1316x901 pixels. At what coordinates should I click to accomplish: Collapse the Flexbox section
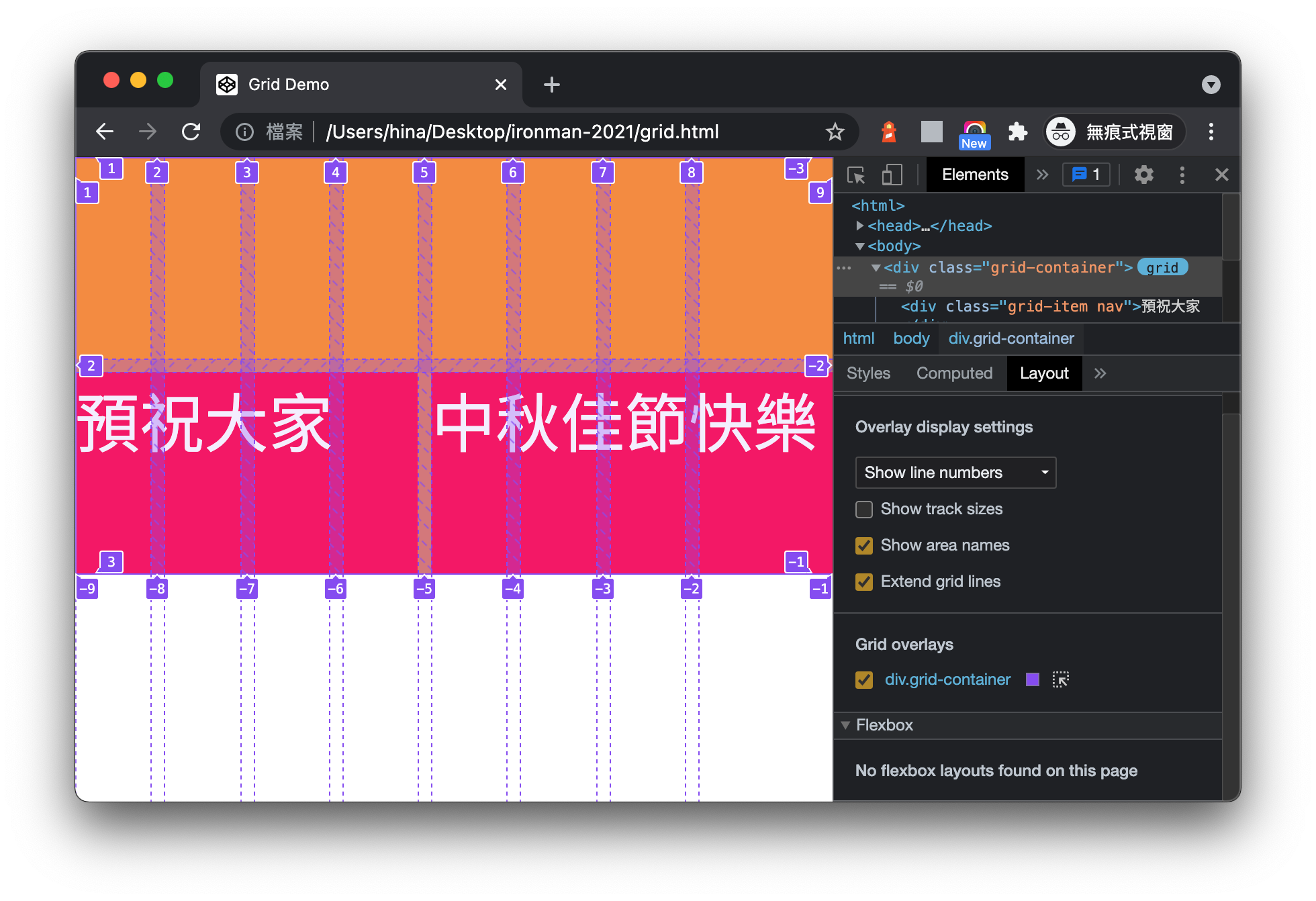845,725
